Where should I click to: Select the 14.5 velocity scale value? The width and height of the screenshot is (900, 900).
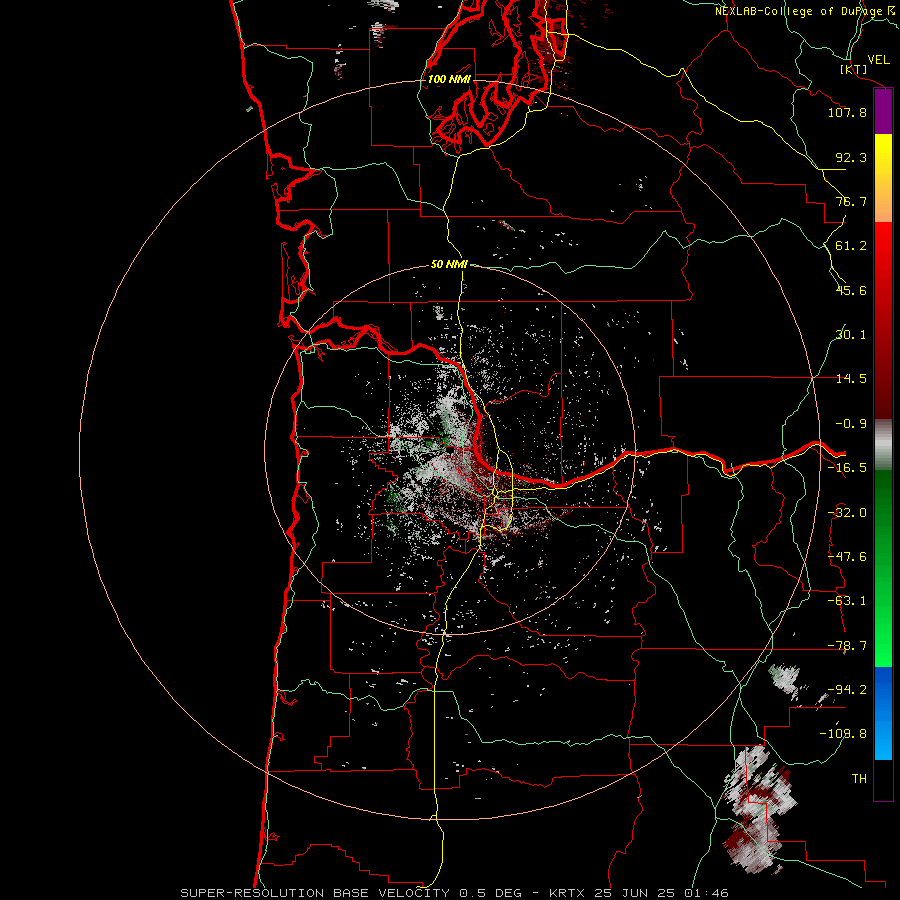[851, 379]
